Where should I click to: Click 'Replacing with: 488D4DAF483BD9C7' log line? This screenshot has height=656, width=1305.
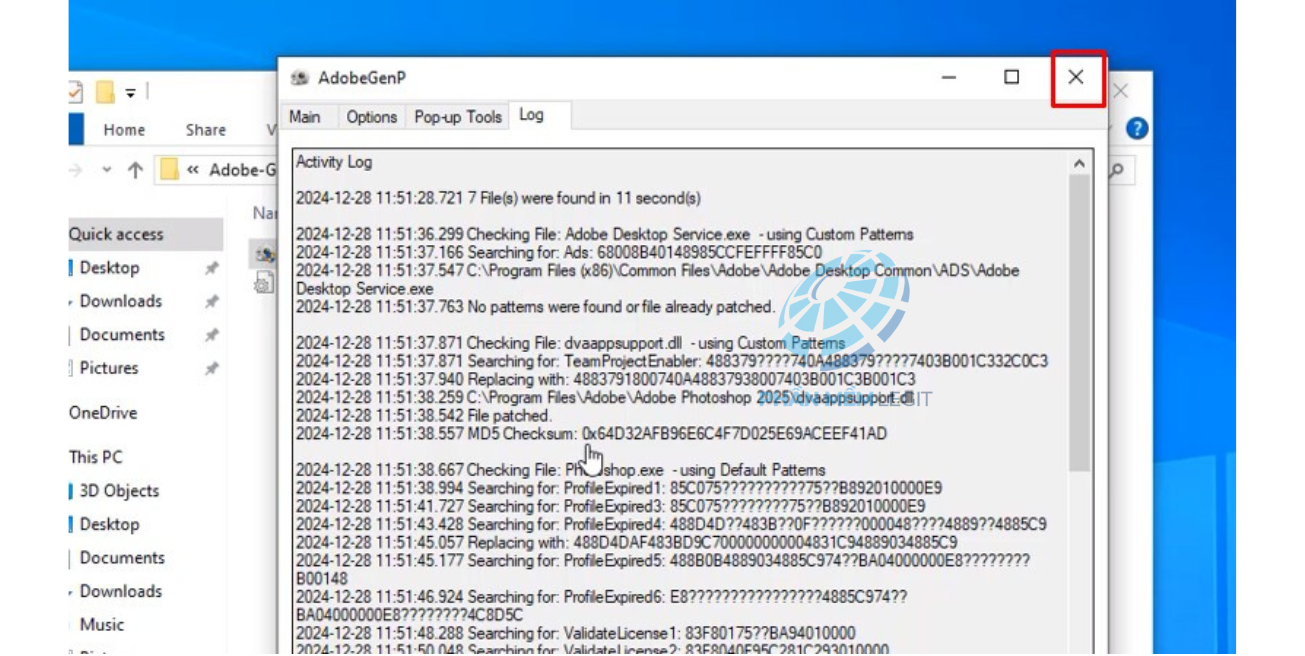click(x=626, y=542)
